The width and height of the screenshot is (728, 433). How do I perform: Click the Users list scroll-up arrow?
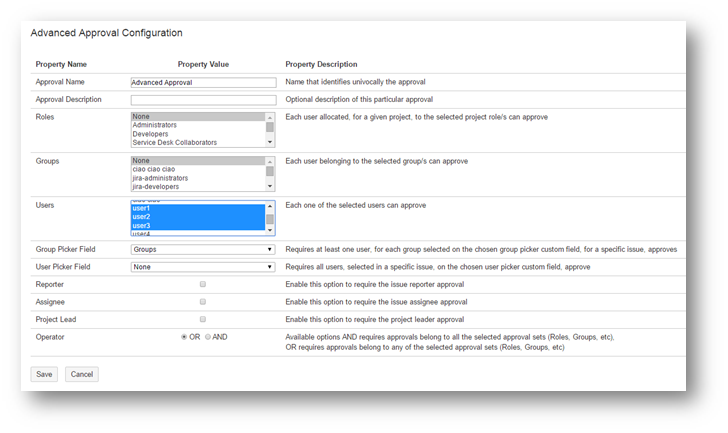(270, 205)
